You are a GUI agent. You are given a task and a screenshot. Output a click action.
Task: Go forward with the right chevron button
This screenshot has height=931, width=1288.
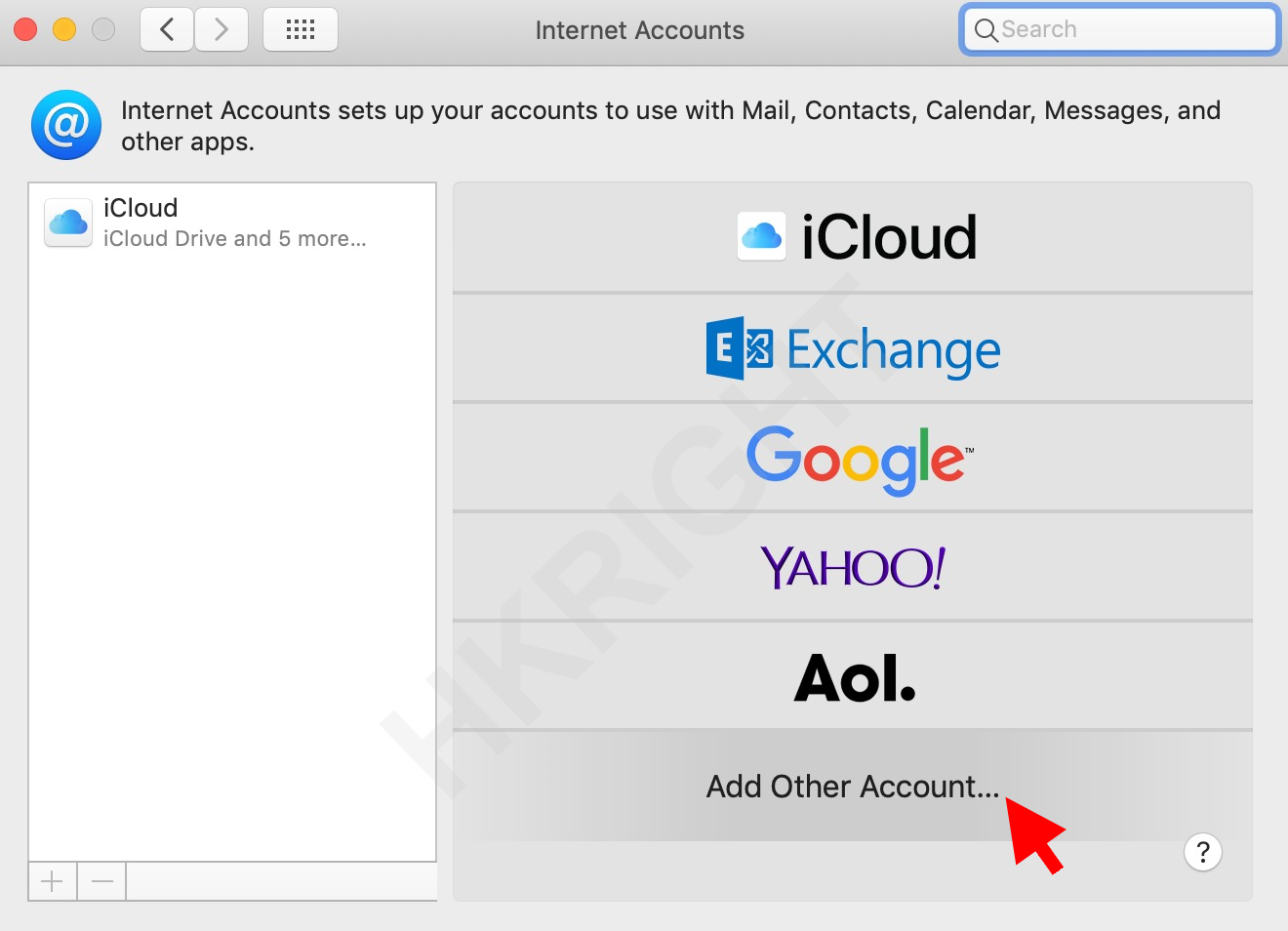pyautogui.click(x=221, y=29)
